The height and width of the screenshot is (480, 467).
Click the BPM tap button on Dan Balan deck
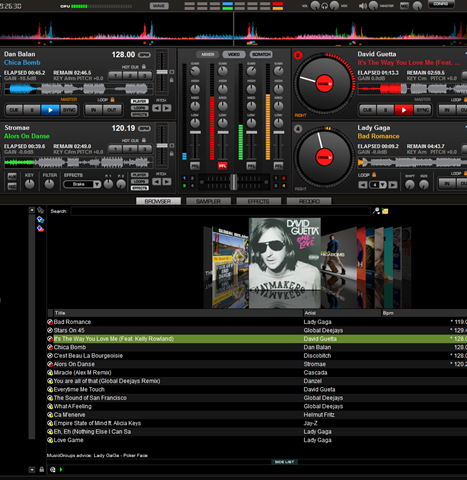tap(144, 55)
